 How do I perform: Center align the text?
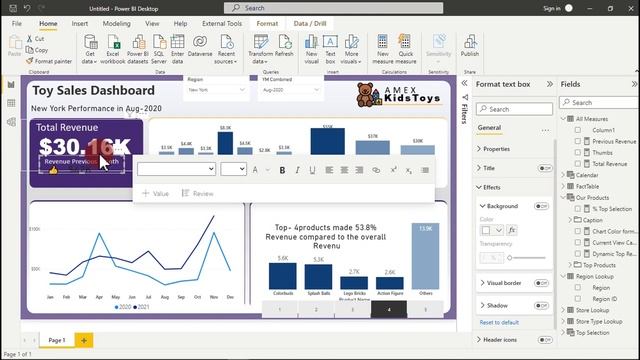coord(344,170)
